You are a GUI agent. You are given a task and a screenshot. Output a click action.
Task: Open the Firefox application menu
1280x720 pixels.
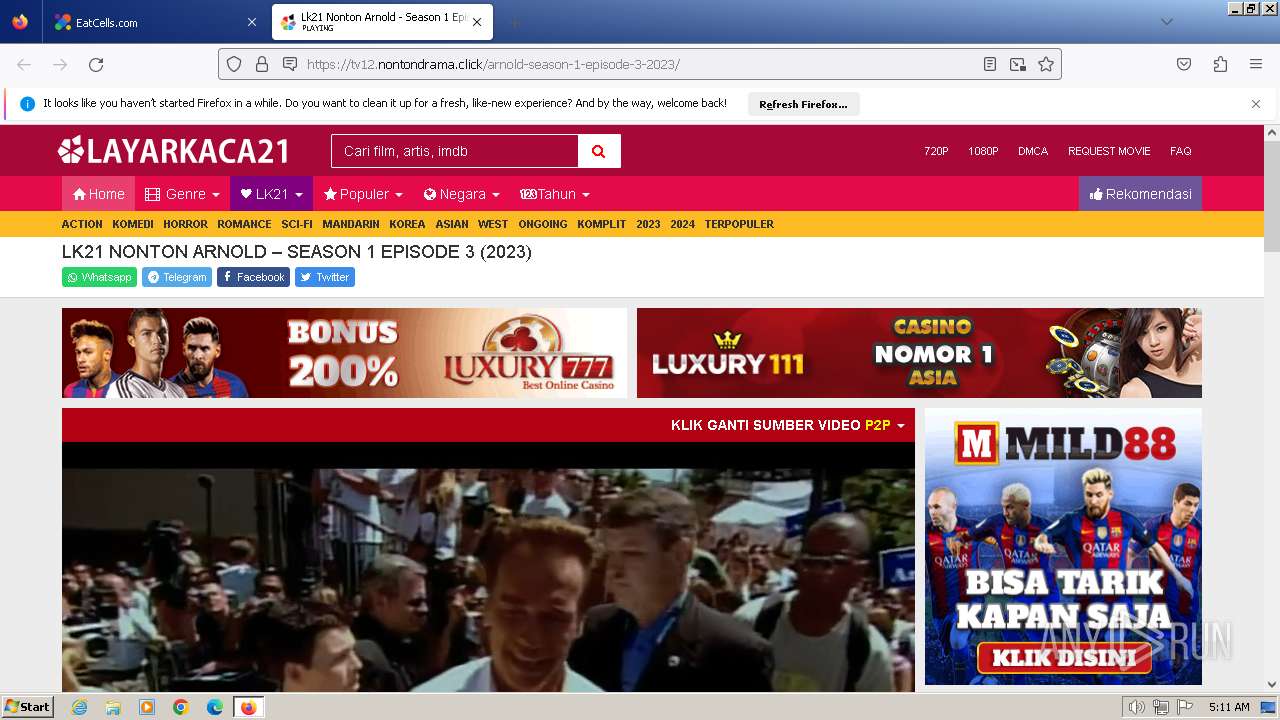(1256, 64)
